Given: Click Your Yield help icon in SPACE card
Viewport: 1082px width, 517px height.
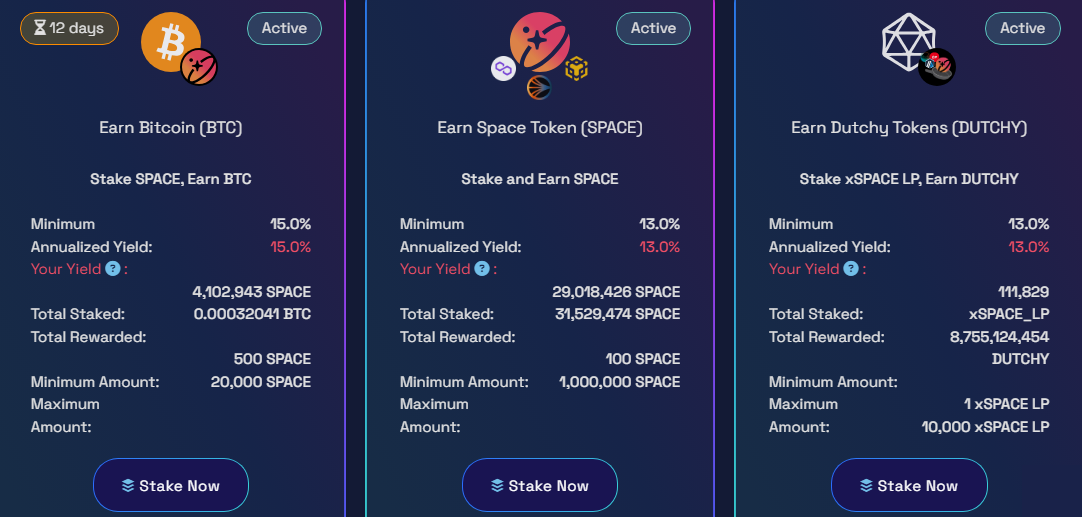Looking at the screenshot, I should coord(482,269).
